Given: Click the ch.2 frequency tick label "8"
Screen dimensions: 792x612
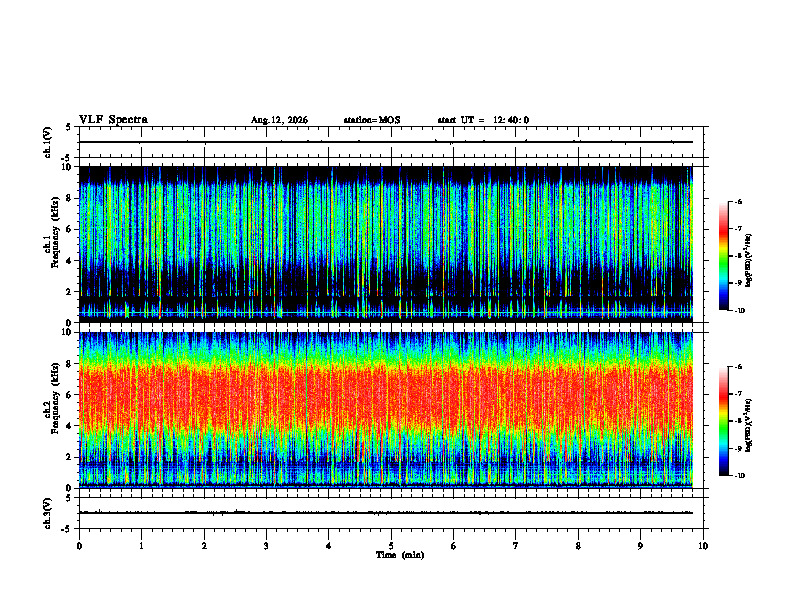Looking at the screenshot, I should 69,364.
